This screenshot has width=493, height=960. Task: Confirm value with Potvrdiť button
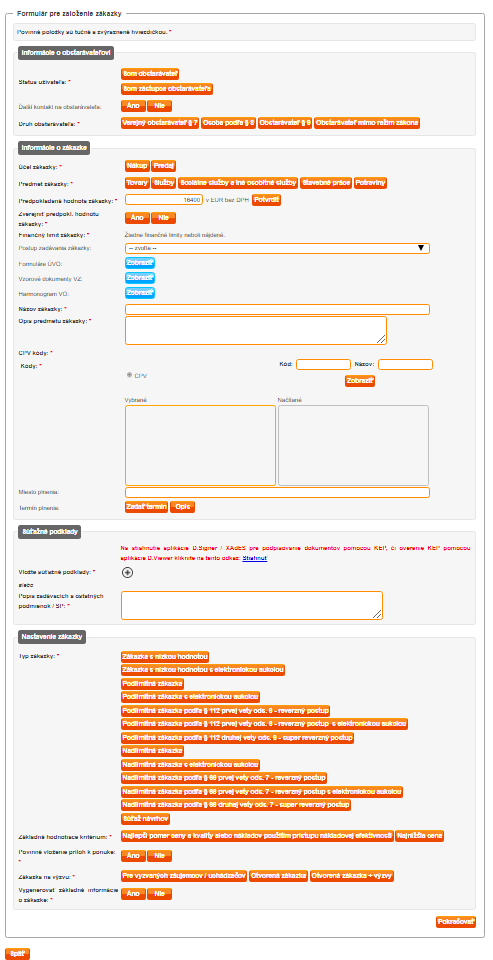pyautogui.click(x=267, y=200)
